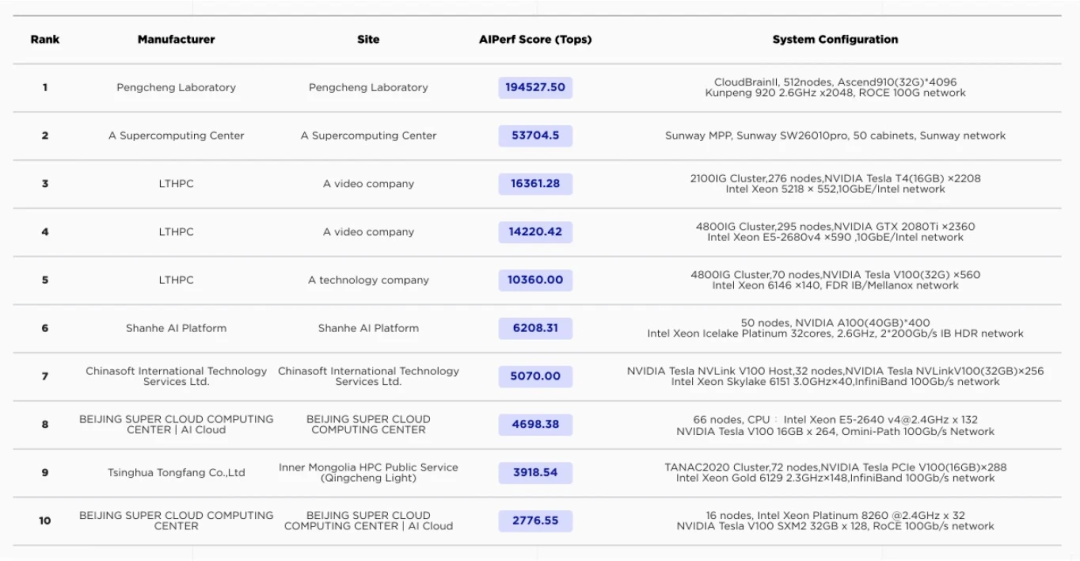Click A video company in rank 4 row
Screen dimensions: 1080x561
[368, 232]
